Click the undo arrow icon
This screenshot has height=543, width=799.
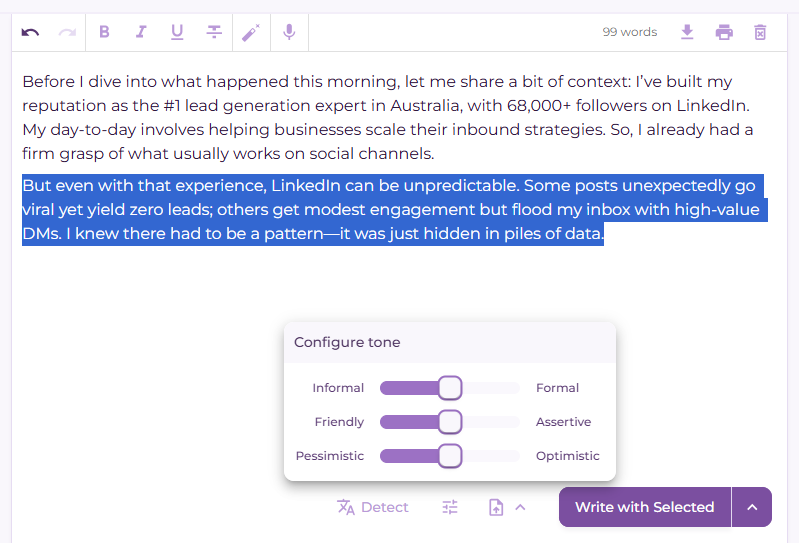(x=30, y=32)
